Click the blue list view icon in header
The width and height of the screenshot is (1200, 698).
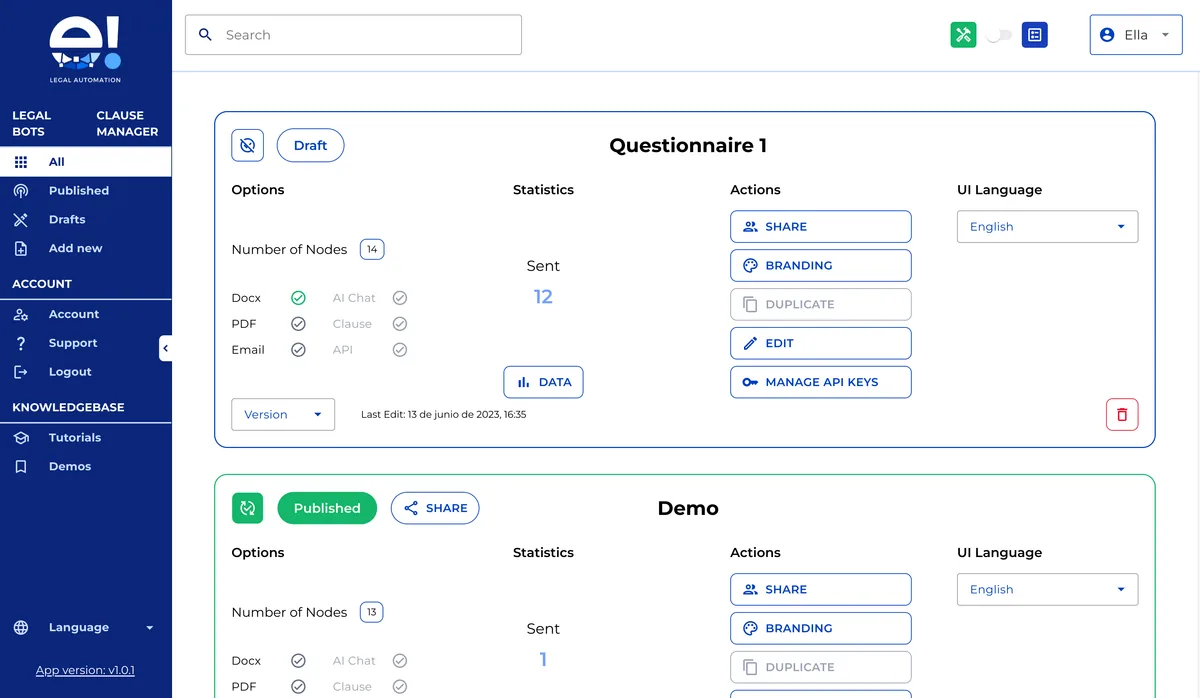pyautogui.click(x=1034, y=34)
